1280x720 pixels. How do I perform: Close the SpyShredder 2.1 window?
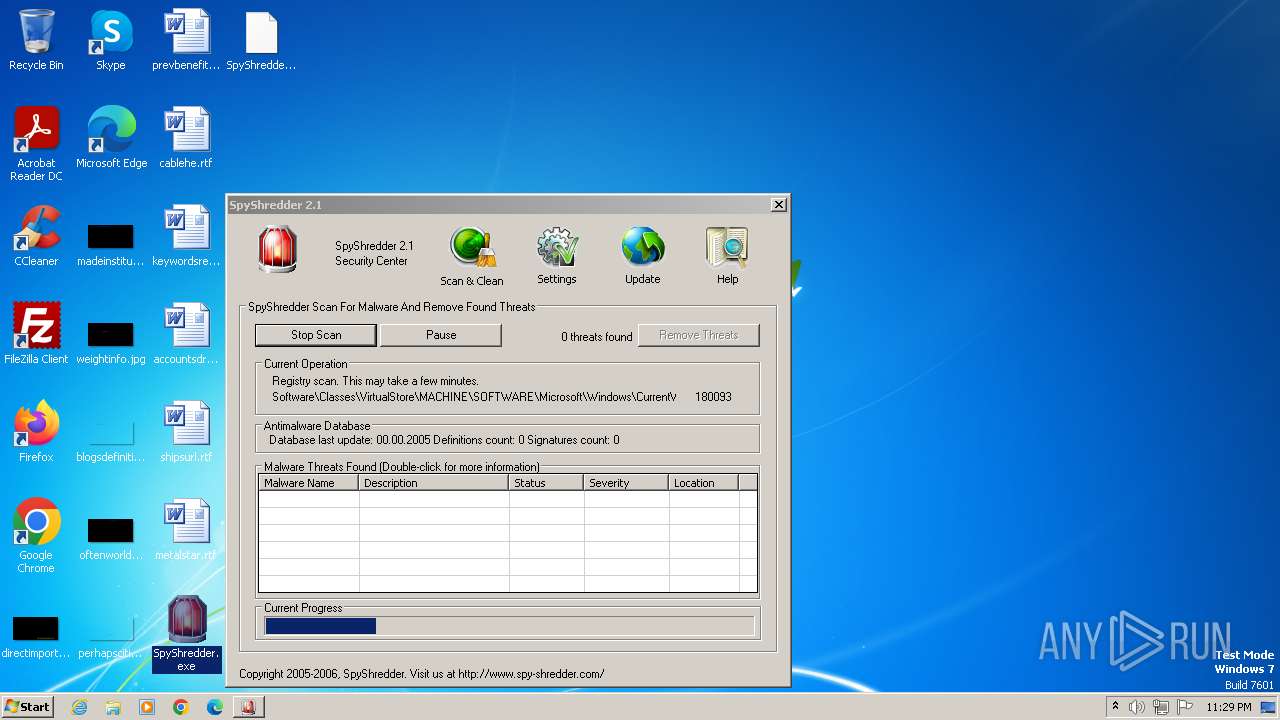[778, 205]
